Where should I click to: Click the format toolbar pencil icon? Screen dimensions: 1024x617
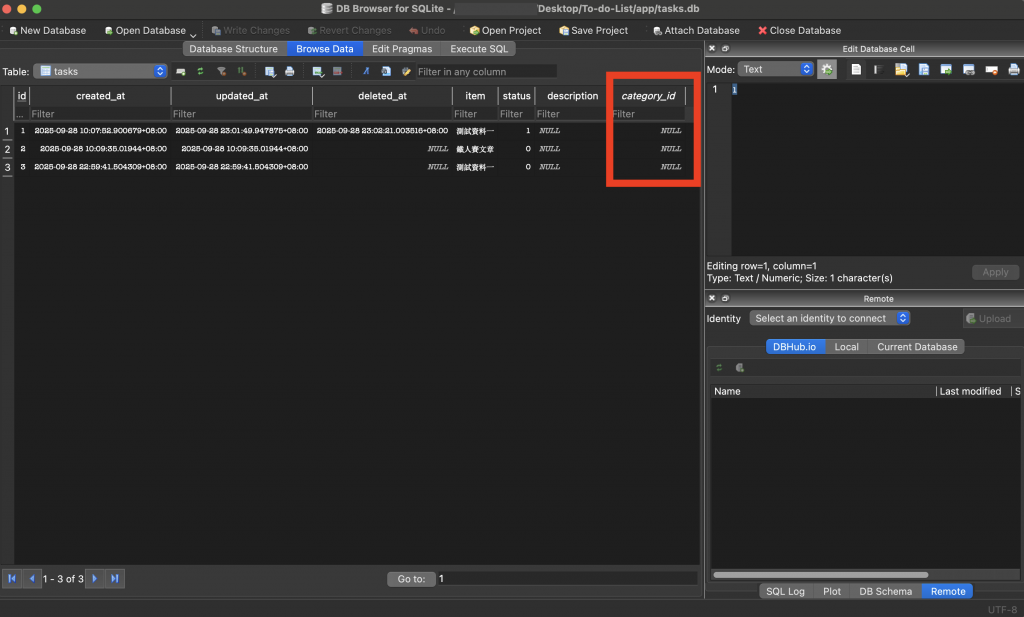[x=406, y=71]
